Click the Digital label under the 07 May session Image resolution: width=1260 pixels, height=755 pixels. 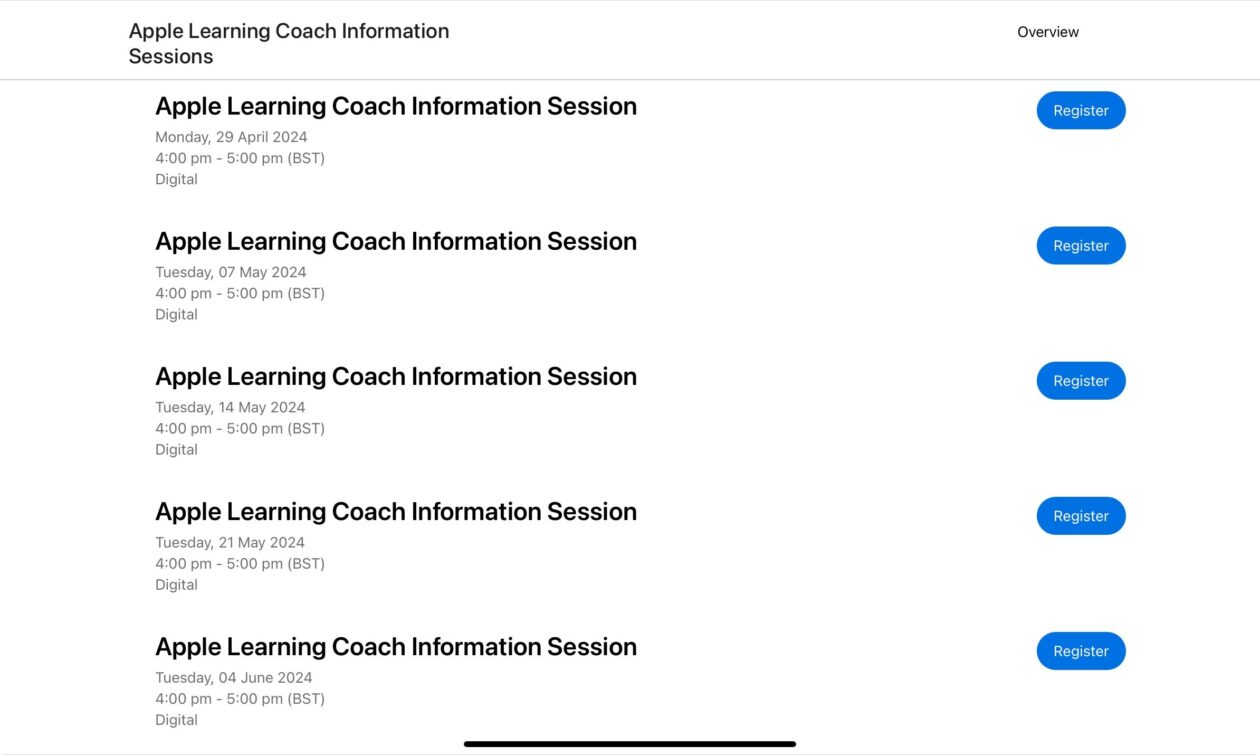tap(177, 313)
